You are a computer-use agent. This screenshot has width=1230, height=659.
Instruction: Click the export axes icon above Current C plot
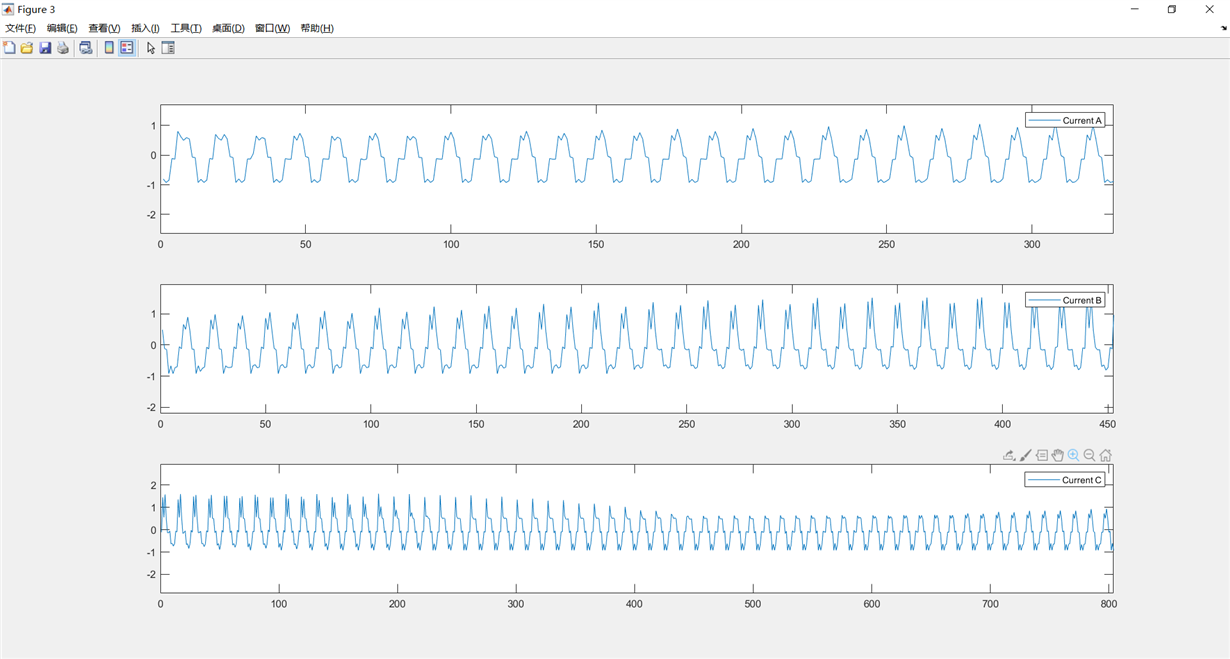(1009, 455)
